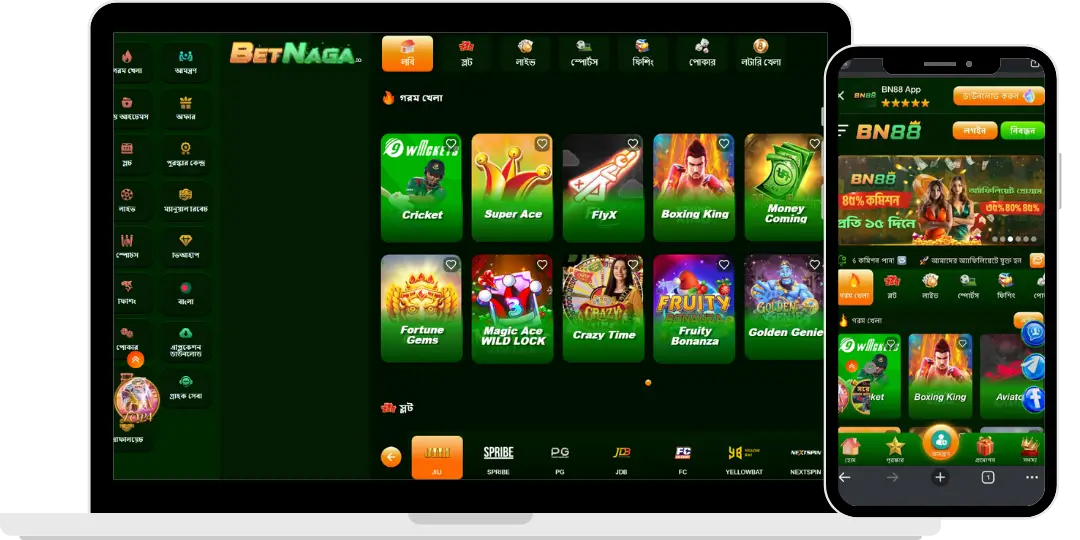This screenshot has width=1080, height=540.
Task: Tap the rewards star in phone bottom bar
Action: (x=895, y=449)
